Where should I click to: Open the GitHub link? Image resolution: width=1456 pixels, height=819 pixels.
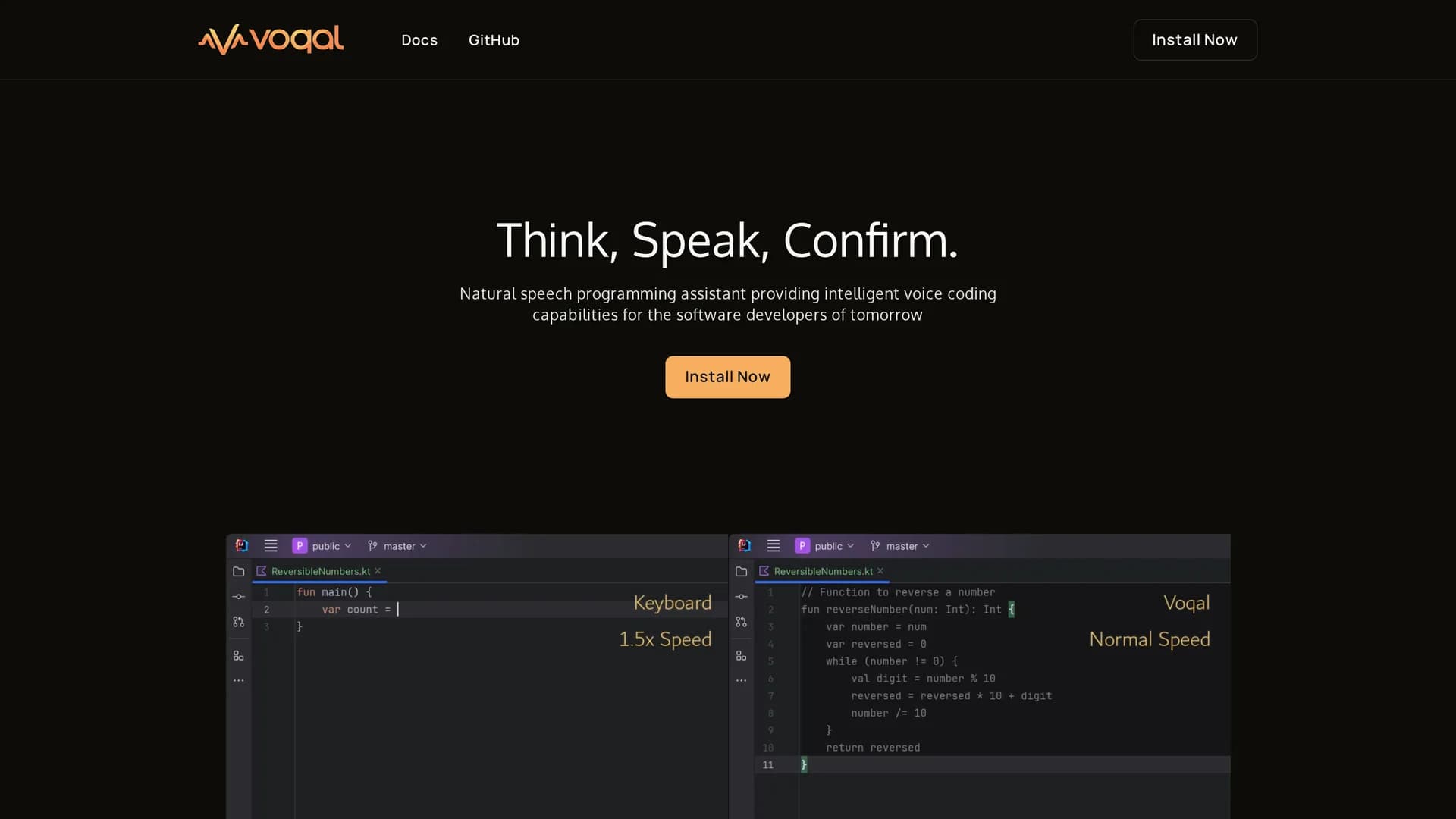click(494, 40)
